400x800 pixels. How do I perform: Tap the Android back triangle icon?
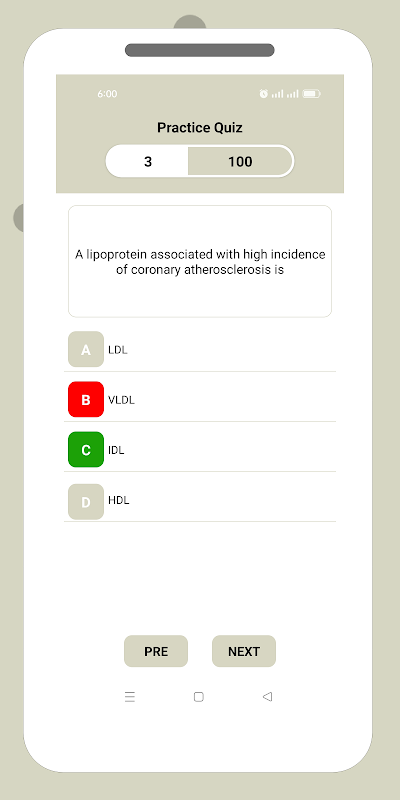click(x=267, y=696)
